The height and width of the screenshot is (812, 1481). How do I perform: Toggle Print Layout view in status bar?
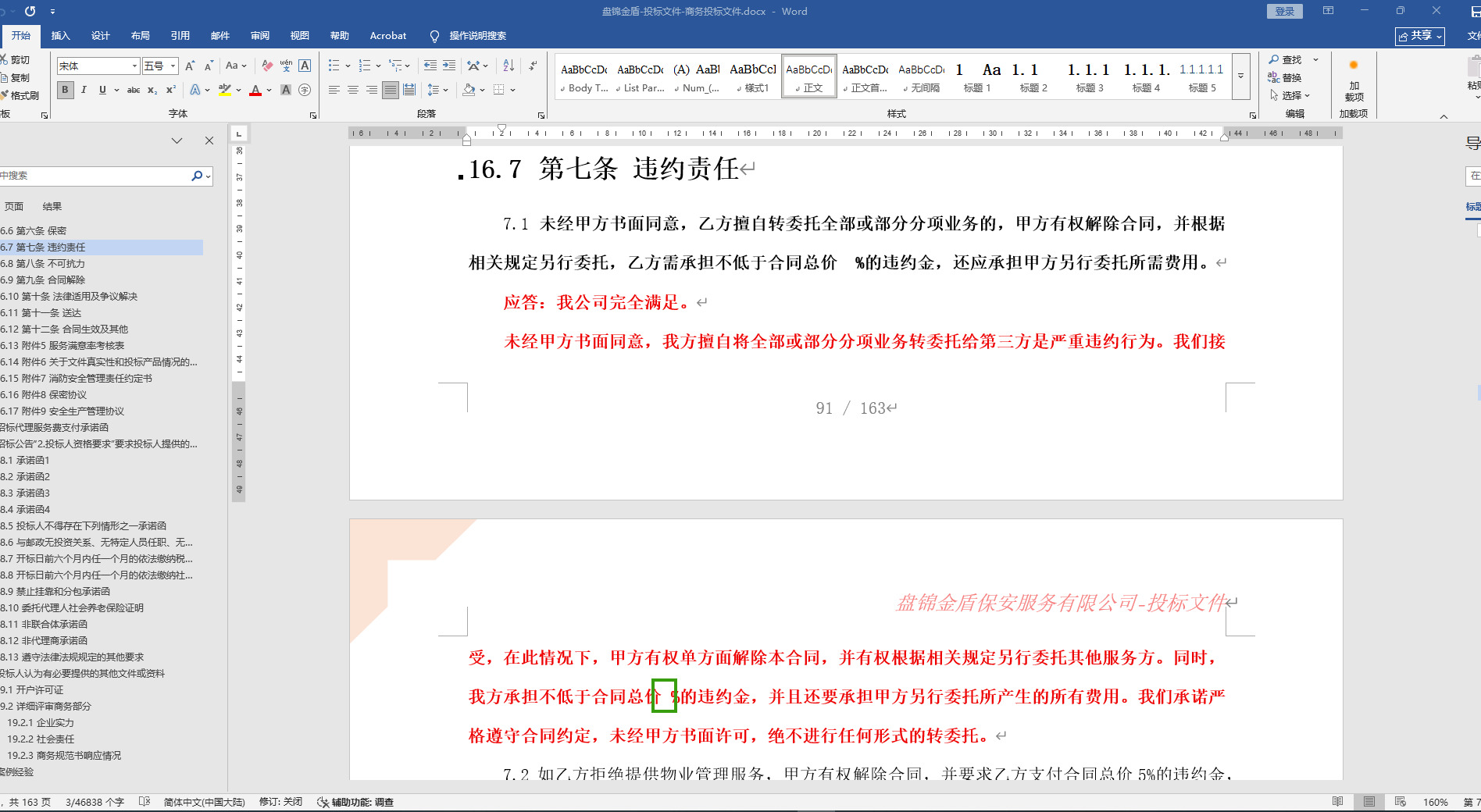pyautogui.click(x=1369, y=802)
